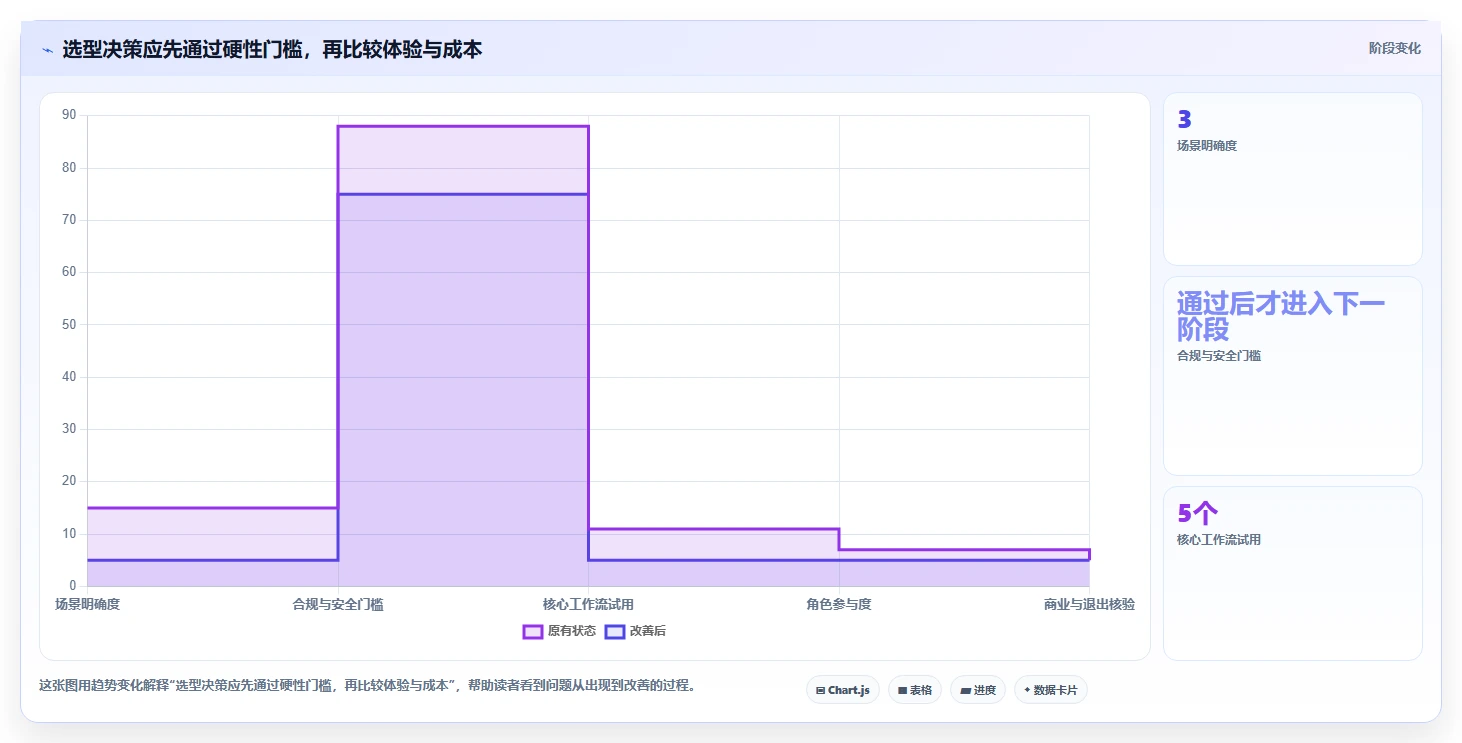The height and width of the screenshot is (743, 1462).
Task: Click the title 选型决策应先通过硬性门槛
Action: [272, 49]
